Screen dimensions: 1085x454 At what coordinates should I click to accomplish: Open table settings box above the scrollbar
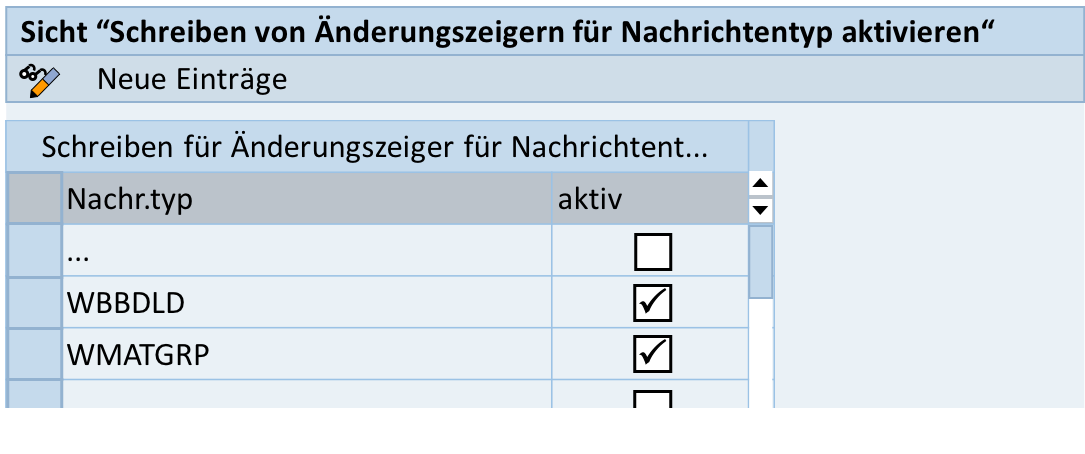(761, 146)
